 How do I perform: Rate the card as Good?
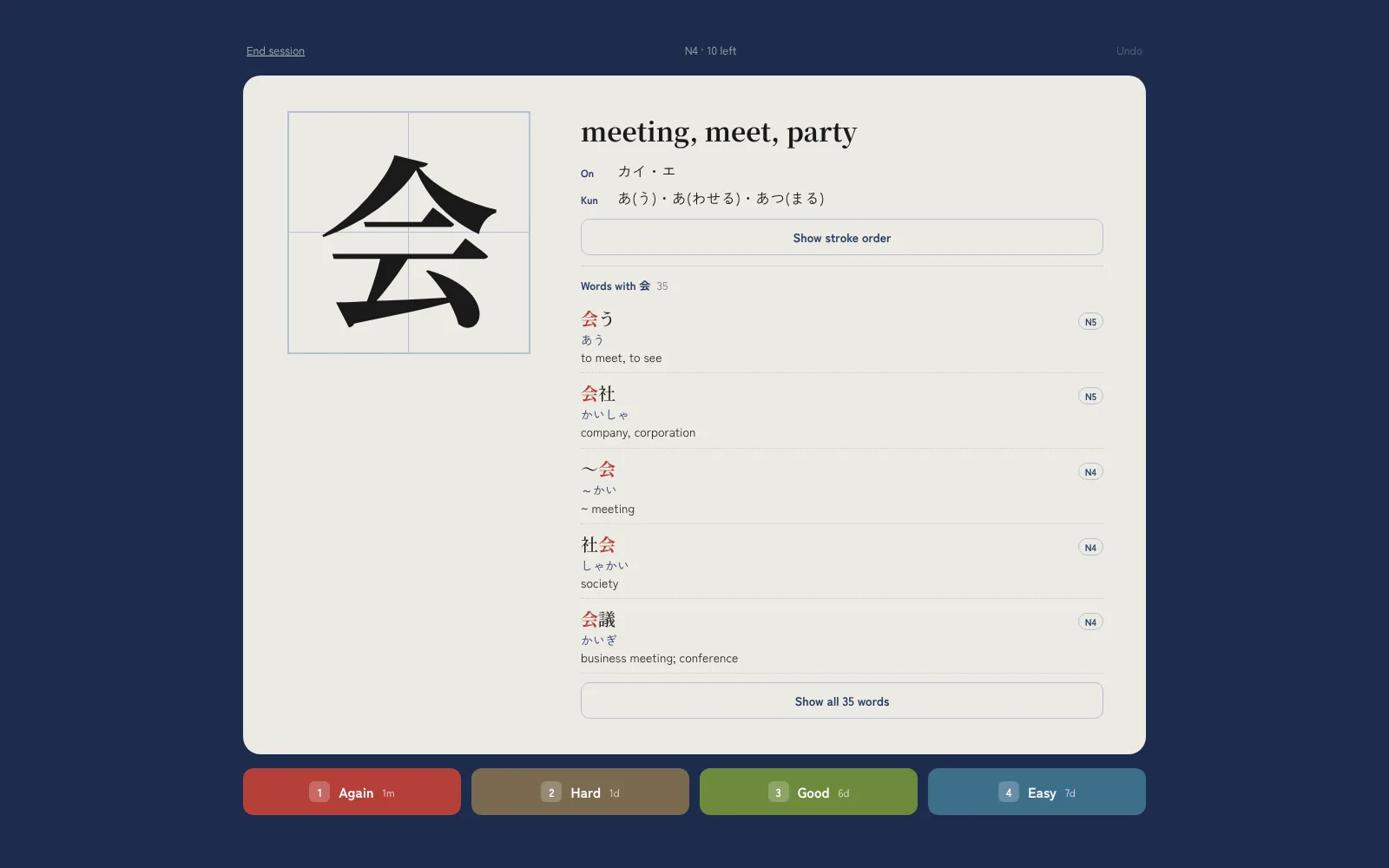point(808,792)
